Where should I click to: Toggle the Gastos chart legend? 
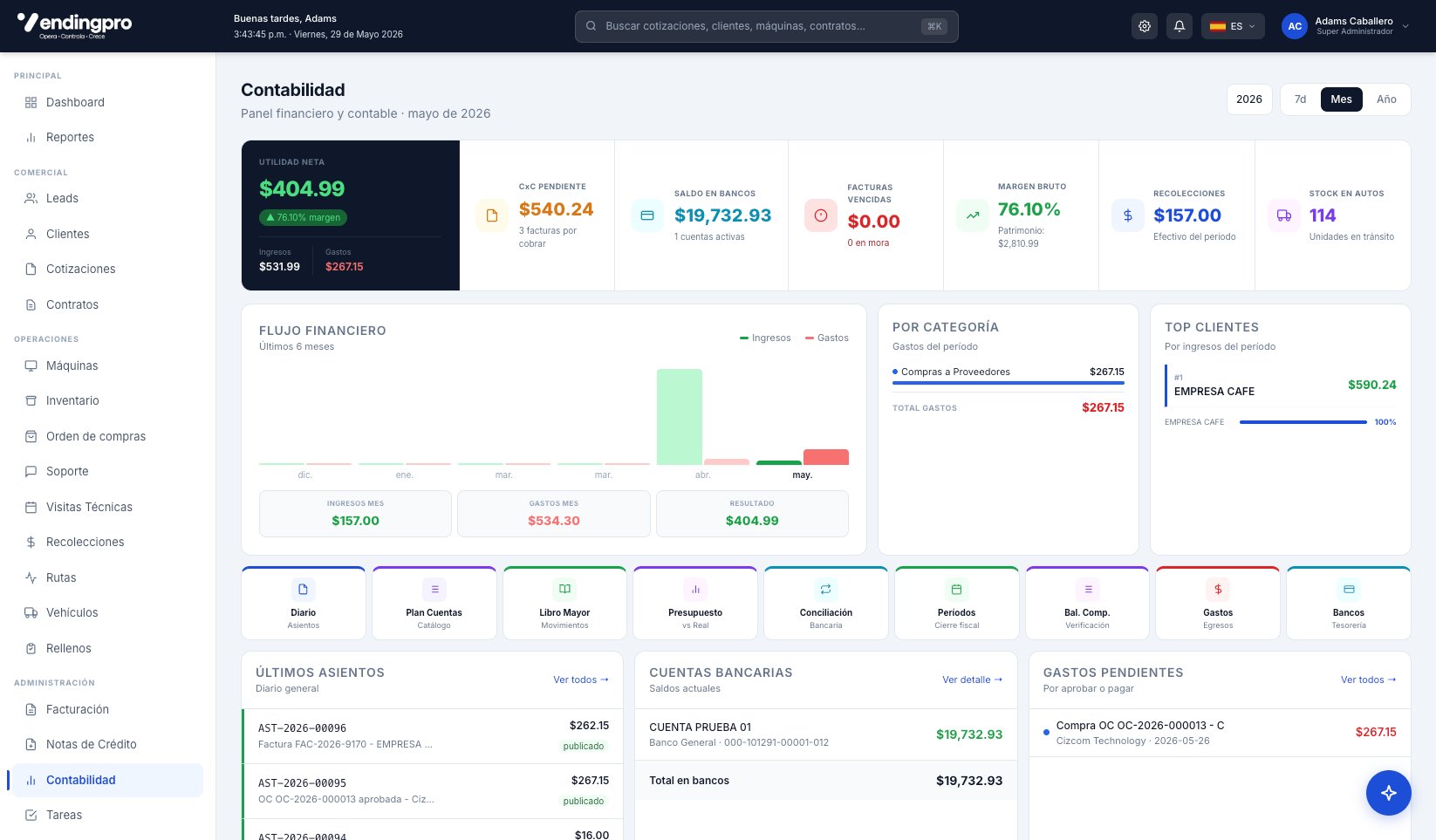coord(827,338)
